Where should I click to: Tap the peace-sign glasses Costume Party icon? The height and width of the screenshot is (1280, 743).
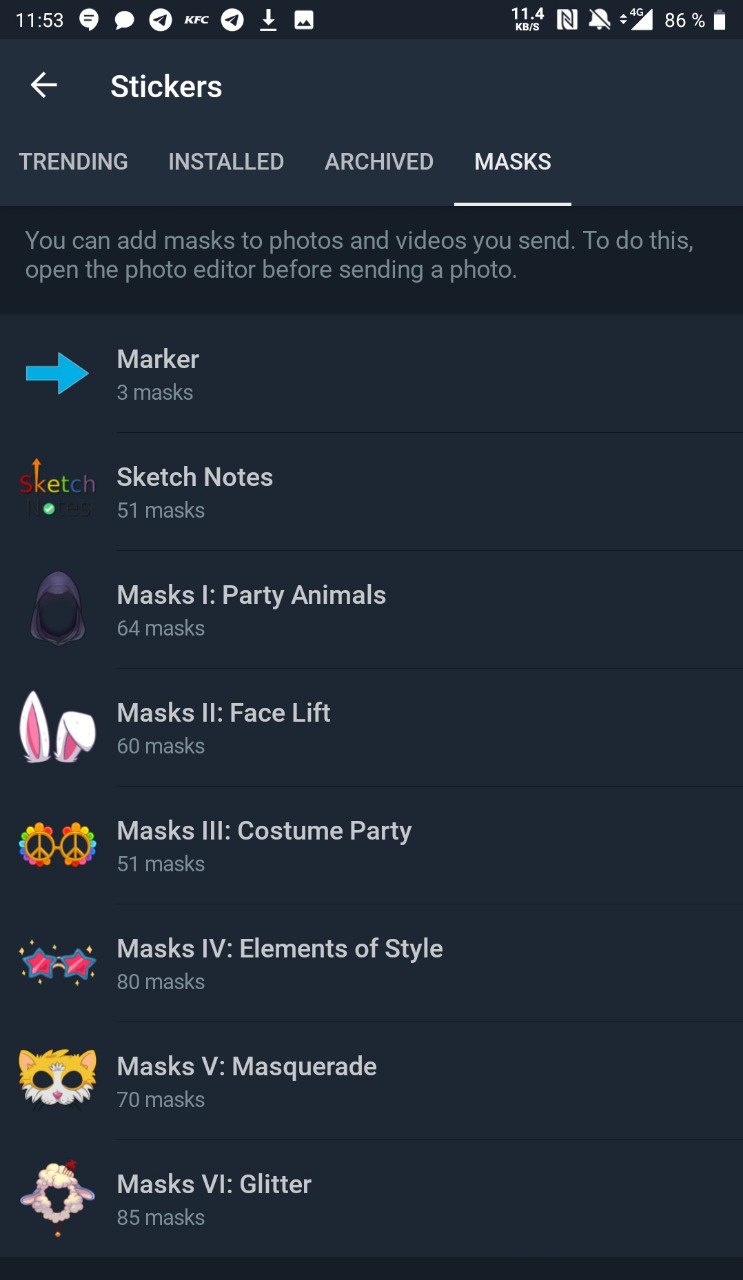click(x=57, y=845)
